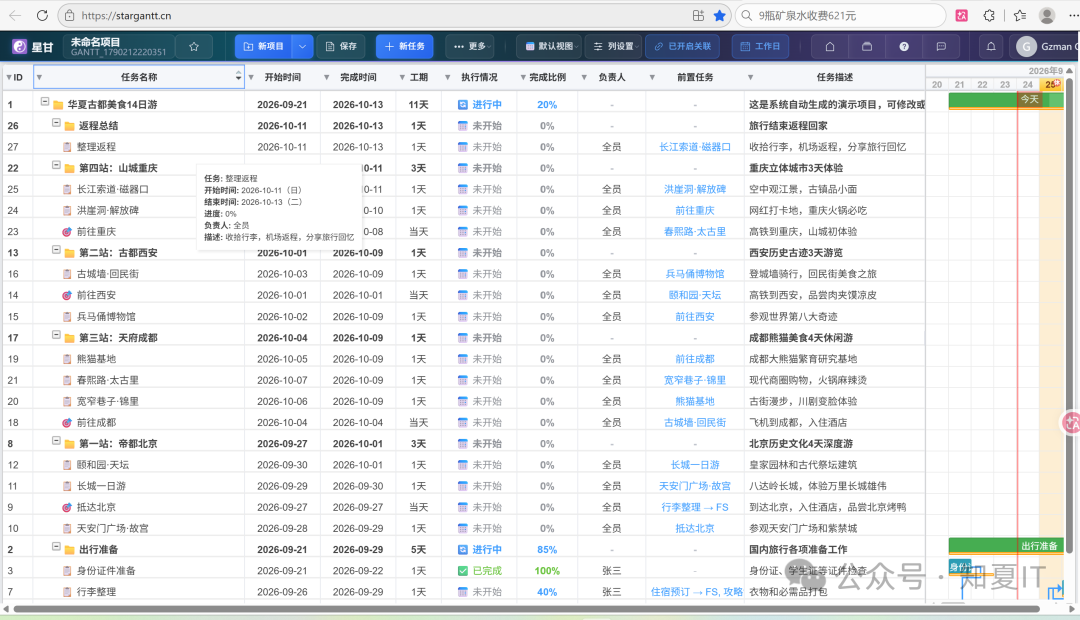Open the filter triangle for the 负责人 column
The width and height of the screenshot is (1080, 620).
coord(584,77)
